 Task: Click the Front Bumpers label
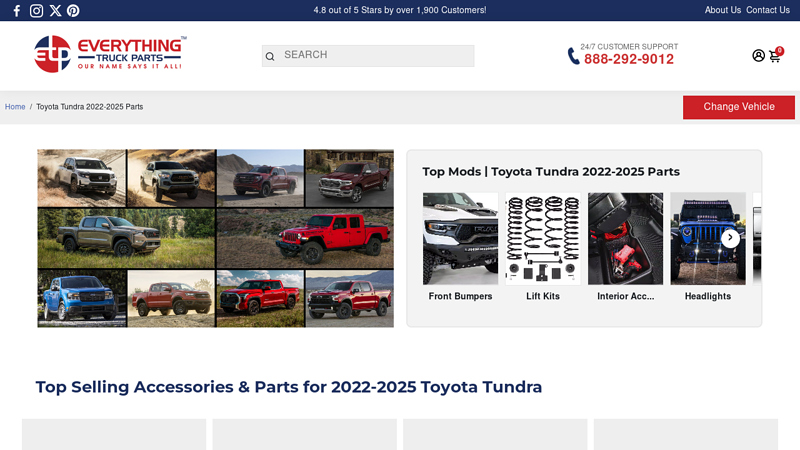pyautogui.click(x=460, y=296)
